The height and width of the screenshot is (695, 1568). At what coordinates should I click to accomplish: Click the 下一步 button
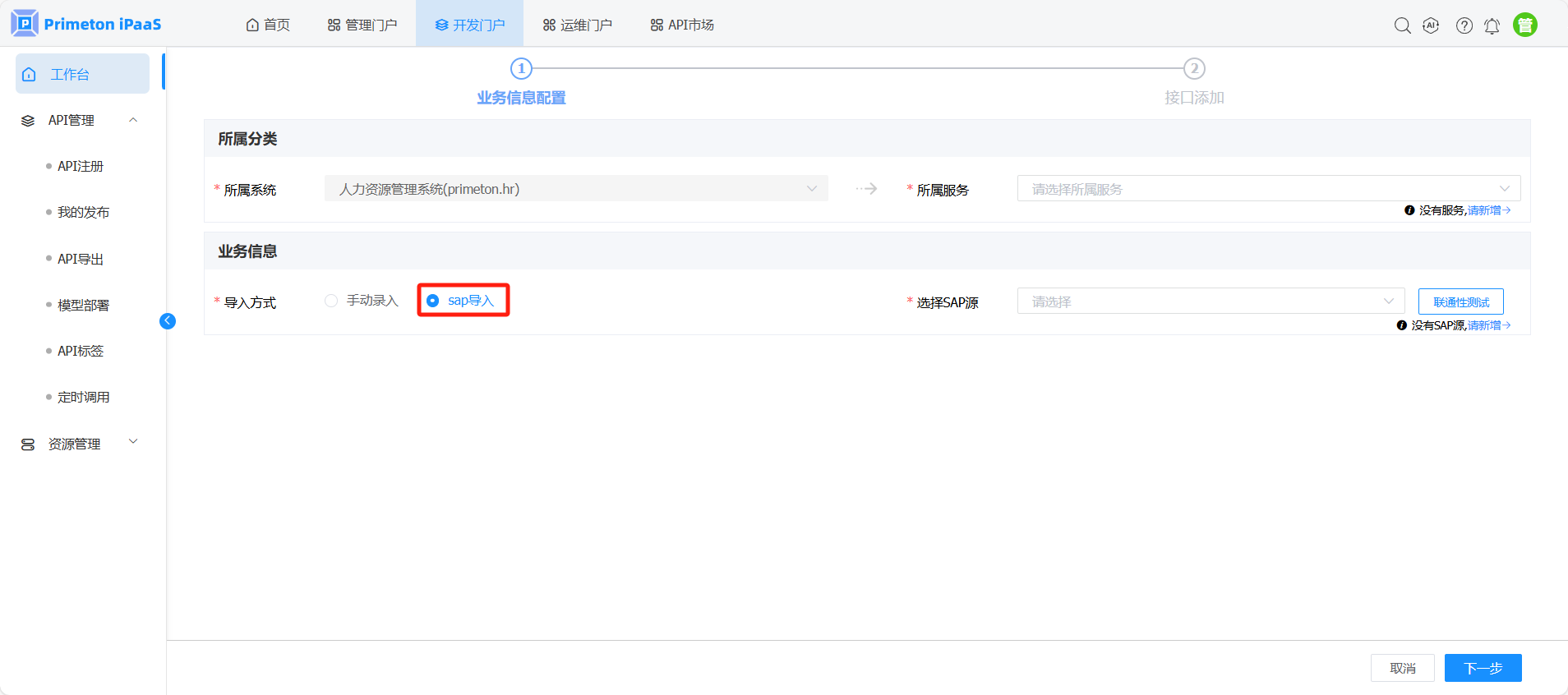pos(1483,668)
